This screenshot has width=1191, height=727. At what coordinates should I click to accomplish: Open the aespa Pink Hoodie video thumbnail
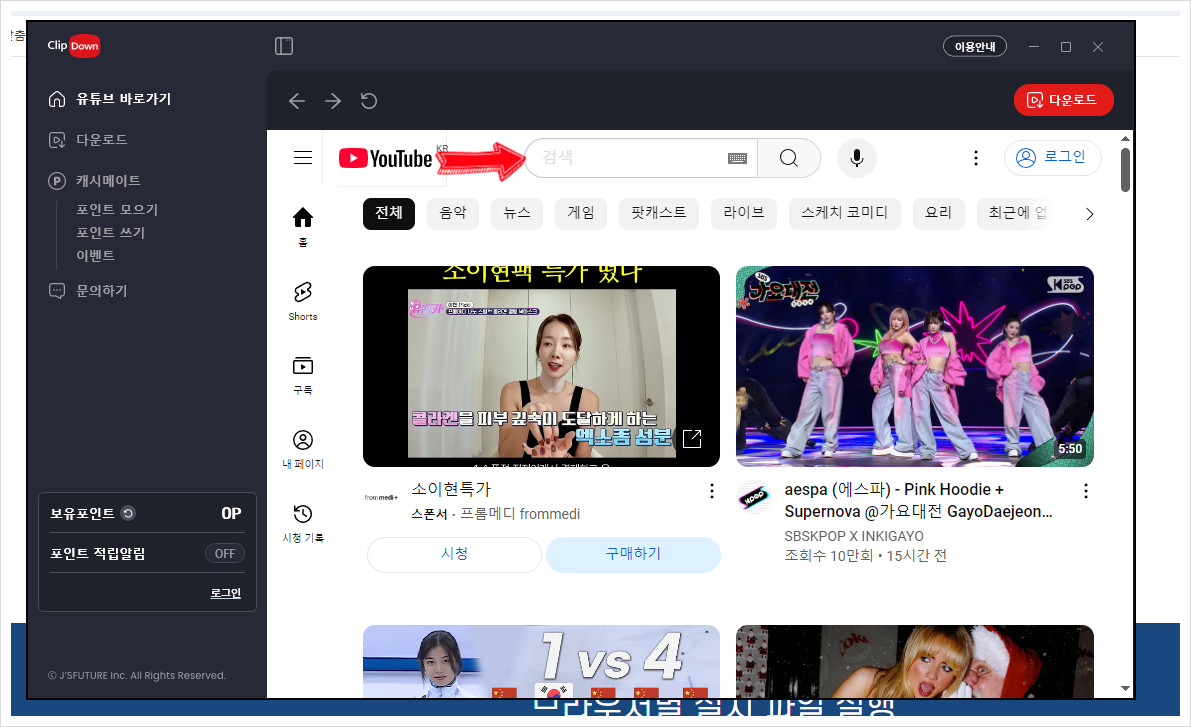[915, 366]
